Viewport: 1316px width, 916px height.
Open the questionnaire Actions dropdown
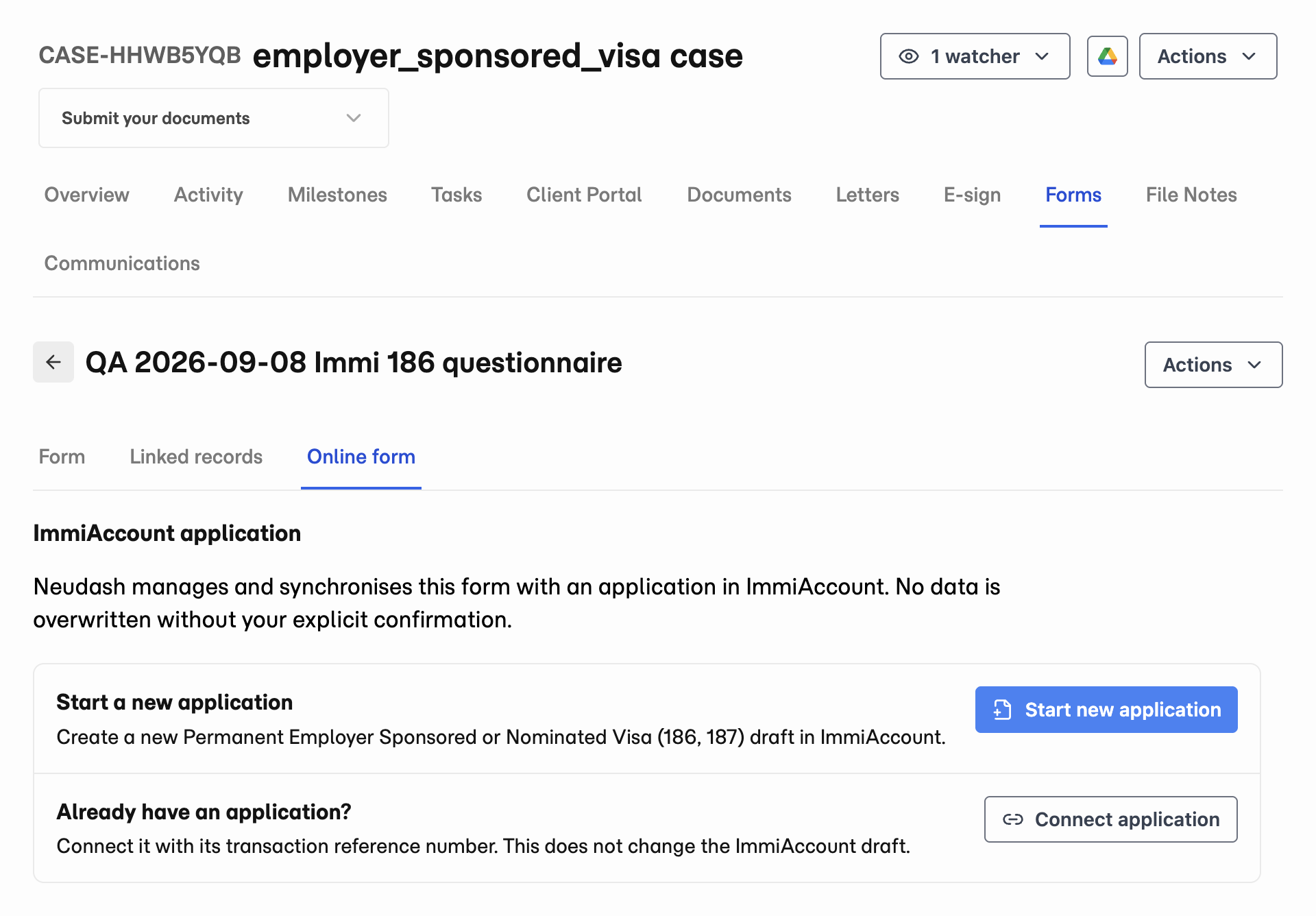(1213, 365)
